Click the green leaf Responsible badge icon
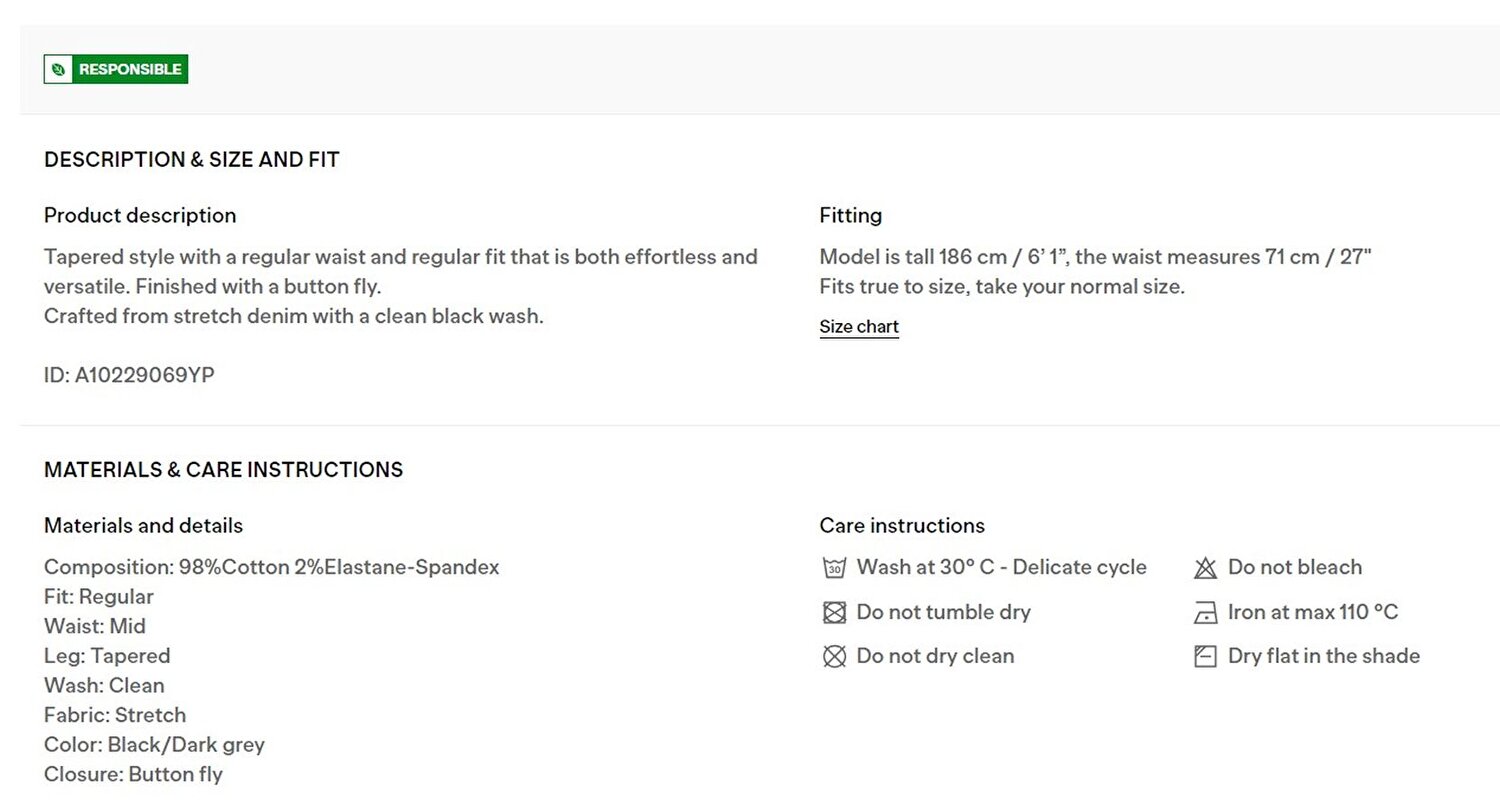 click(58, 69)
